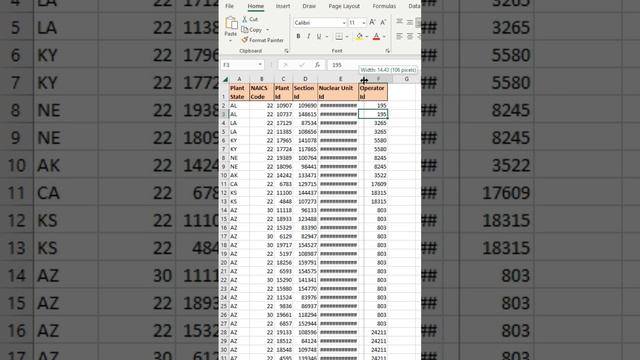
Task: Select column C header
Action: (x=283, y=79)
